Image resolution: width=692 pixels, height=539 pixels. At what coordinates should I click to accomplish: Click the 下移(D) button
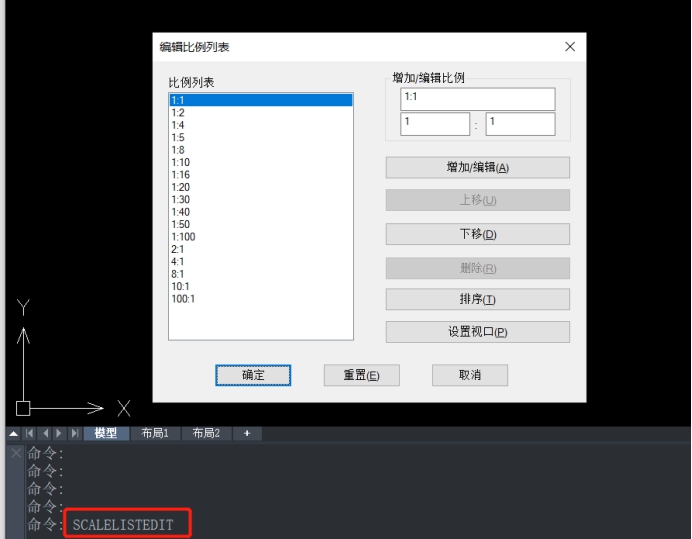(477, 234)
